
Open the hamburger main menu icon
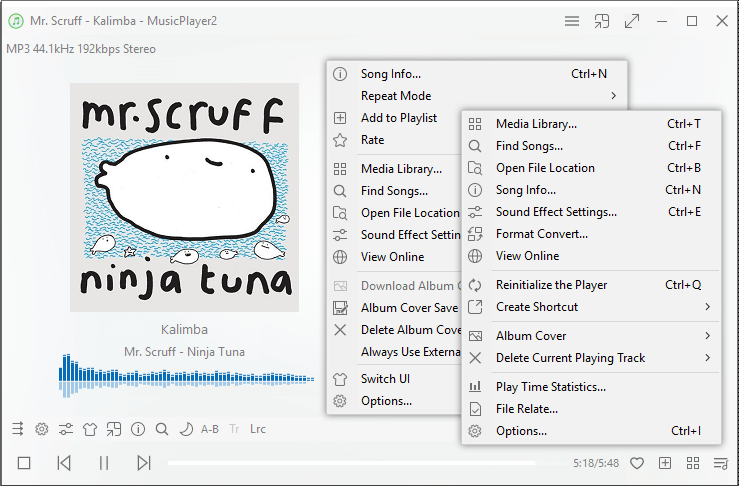coord(572,21)
